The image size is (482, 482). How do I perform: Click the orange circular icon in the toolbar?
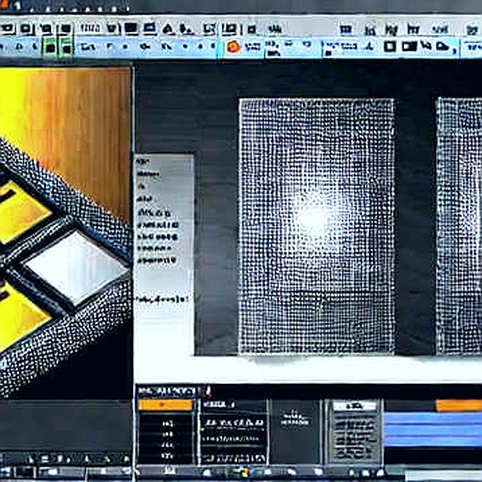coord(233,47)
